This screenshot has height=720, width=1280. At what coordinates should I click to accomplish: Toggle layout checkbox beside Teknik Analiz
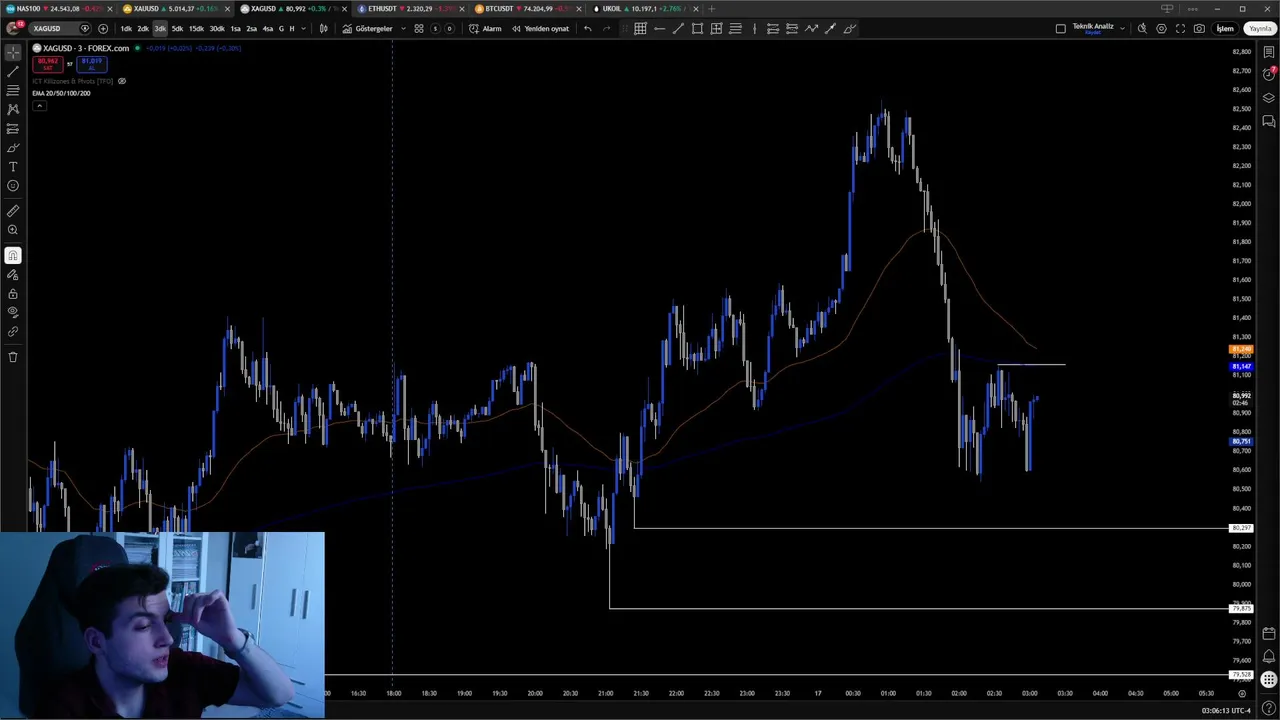(1061, 29)
